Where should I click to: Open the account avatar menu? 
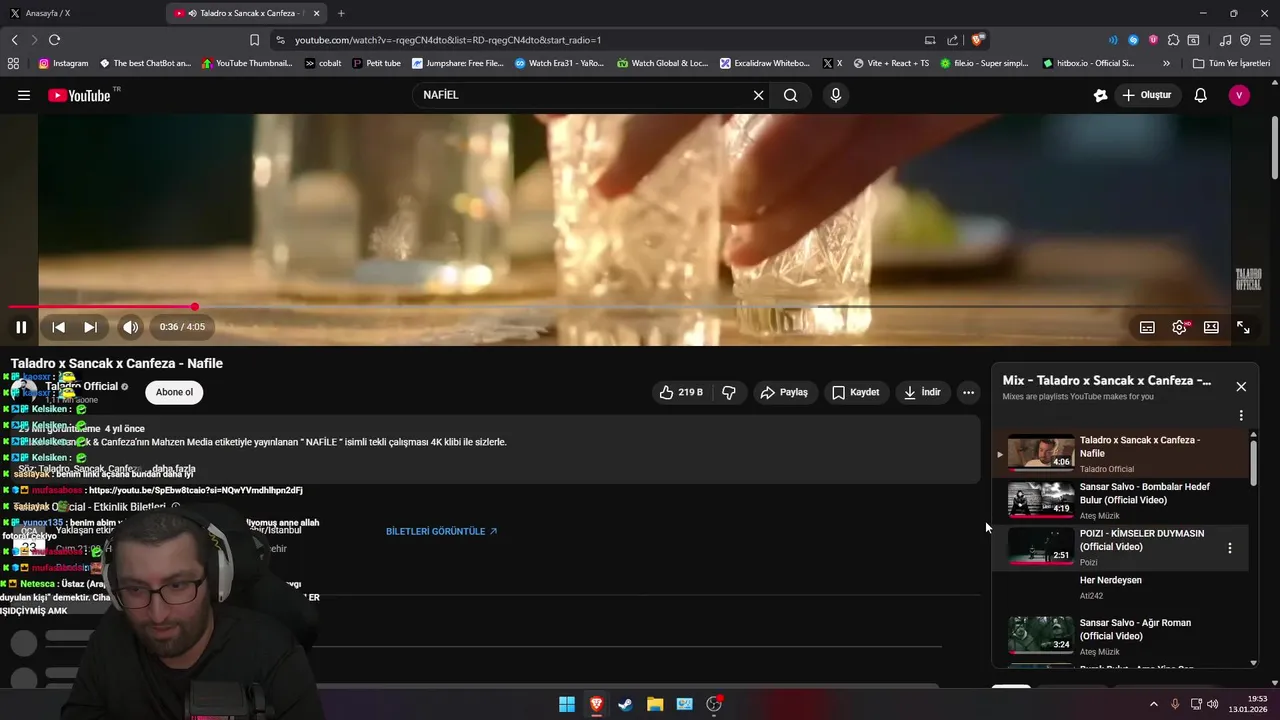pos(1240,95)
